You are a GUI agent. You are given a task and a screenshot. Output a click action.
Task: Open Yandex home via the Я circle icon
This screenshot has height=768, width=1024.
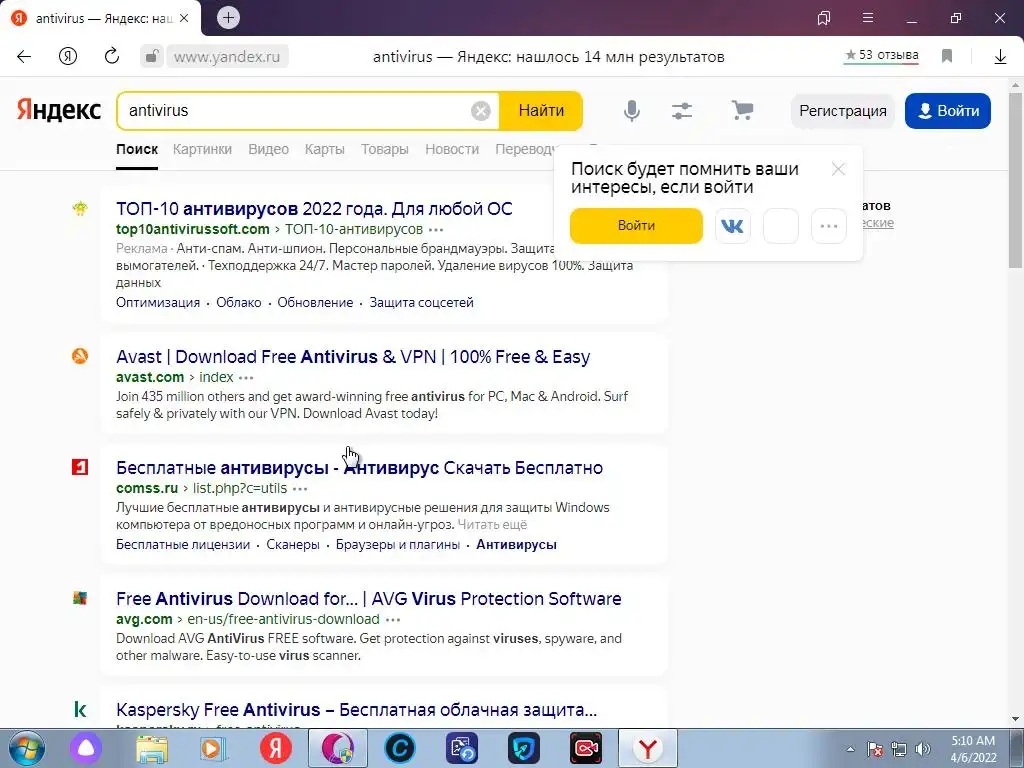click(68, 57)
